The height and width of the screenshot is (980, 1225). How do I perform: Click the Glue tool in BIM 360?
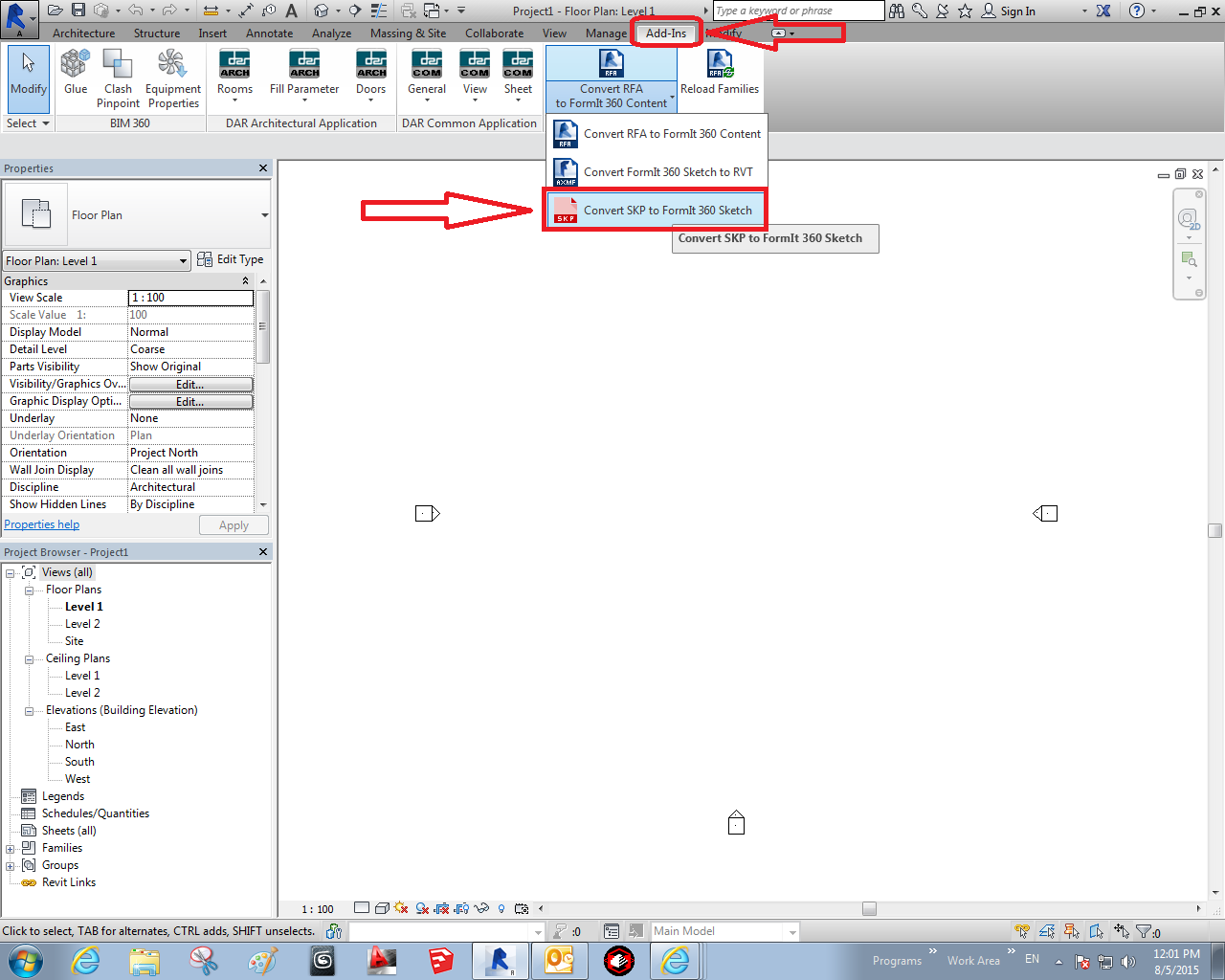[x=76, y=73]
